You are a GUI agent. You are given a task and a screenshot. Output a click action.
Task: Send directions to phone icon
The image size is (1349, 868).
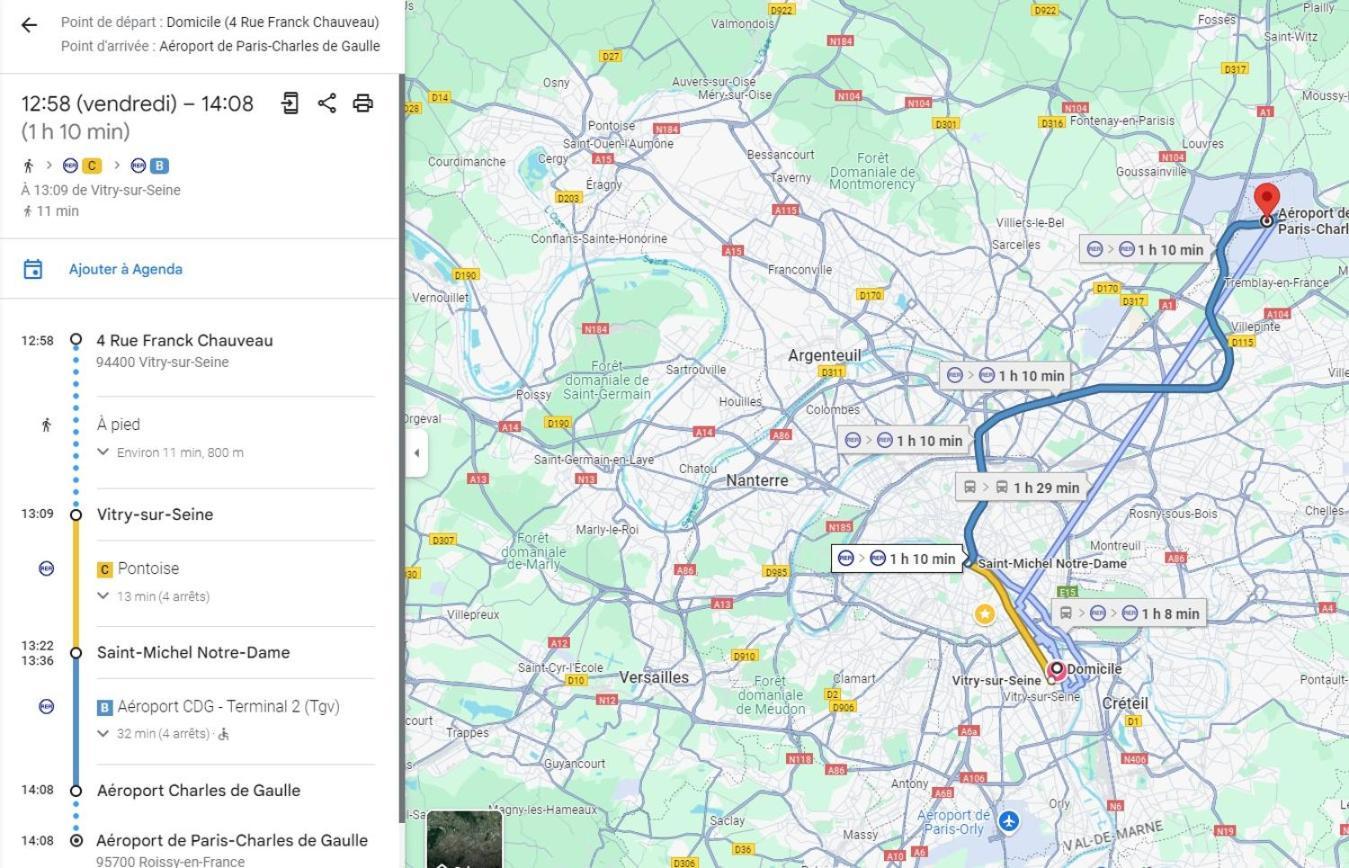click(x=290, y=103)
